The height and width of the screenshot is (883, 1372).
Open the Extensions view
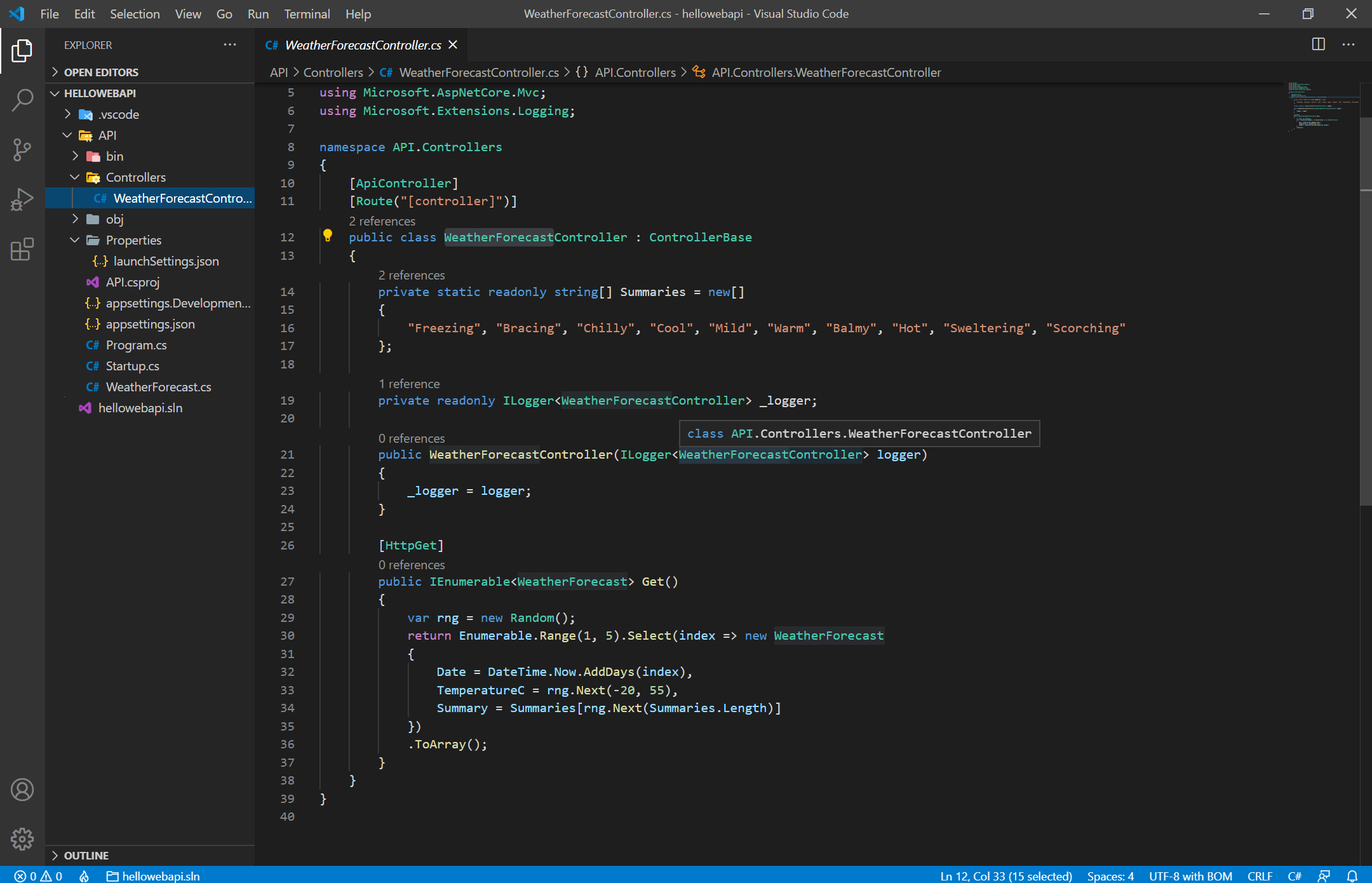pyautogui.click(x=22, y=249)
